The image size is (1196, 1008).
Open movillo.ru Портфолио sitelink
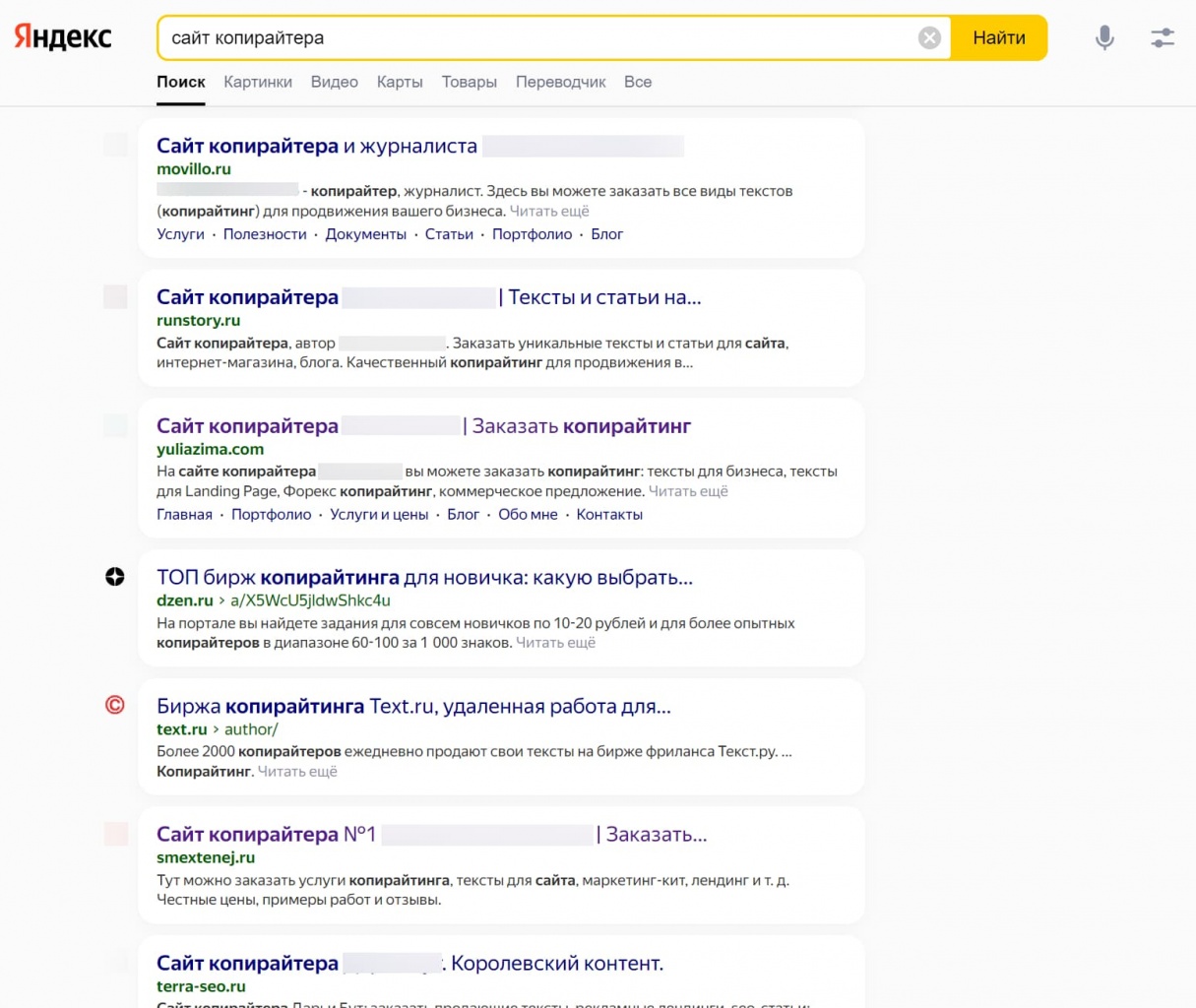(x=532, y=234)
